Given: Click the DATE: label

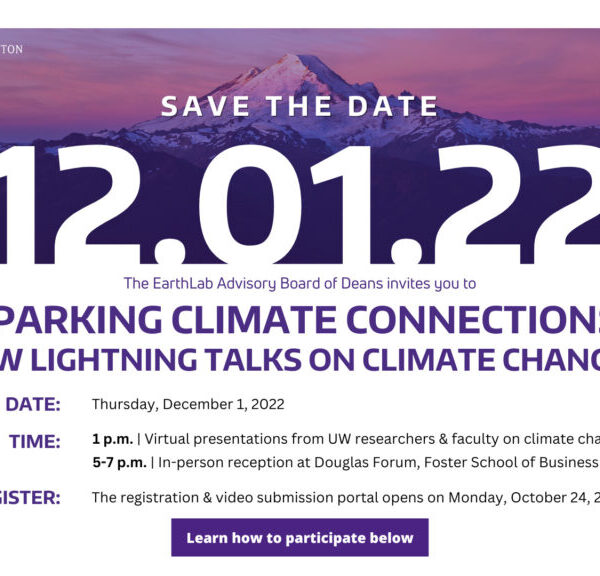Looking at the screenshot, I should (x=34, y=404).
